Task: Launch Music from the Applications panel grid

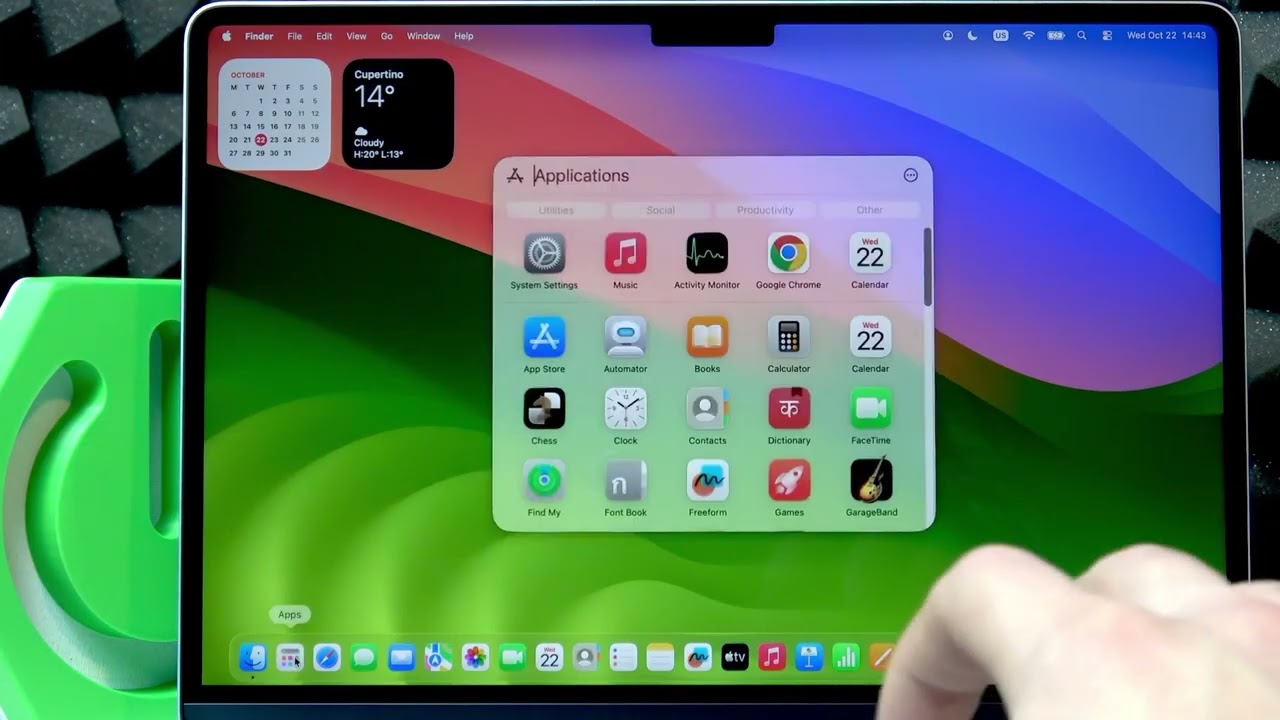Action: (625, 254)
